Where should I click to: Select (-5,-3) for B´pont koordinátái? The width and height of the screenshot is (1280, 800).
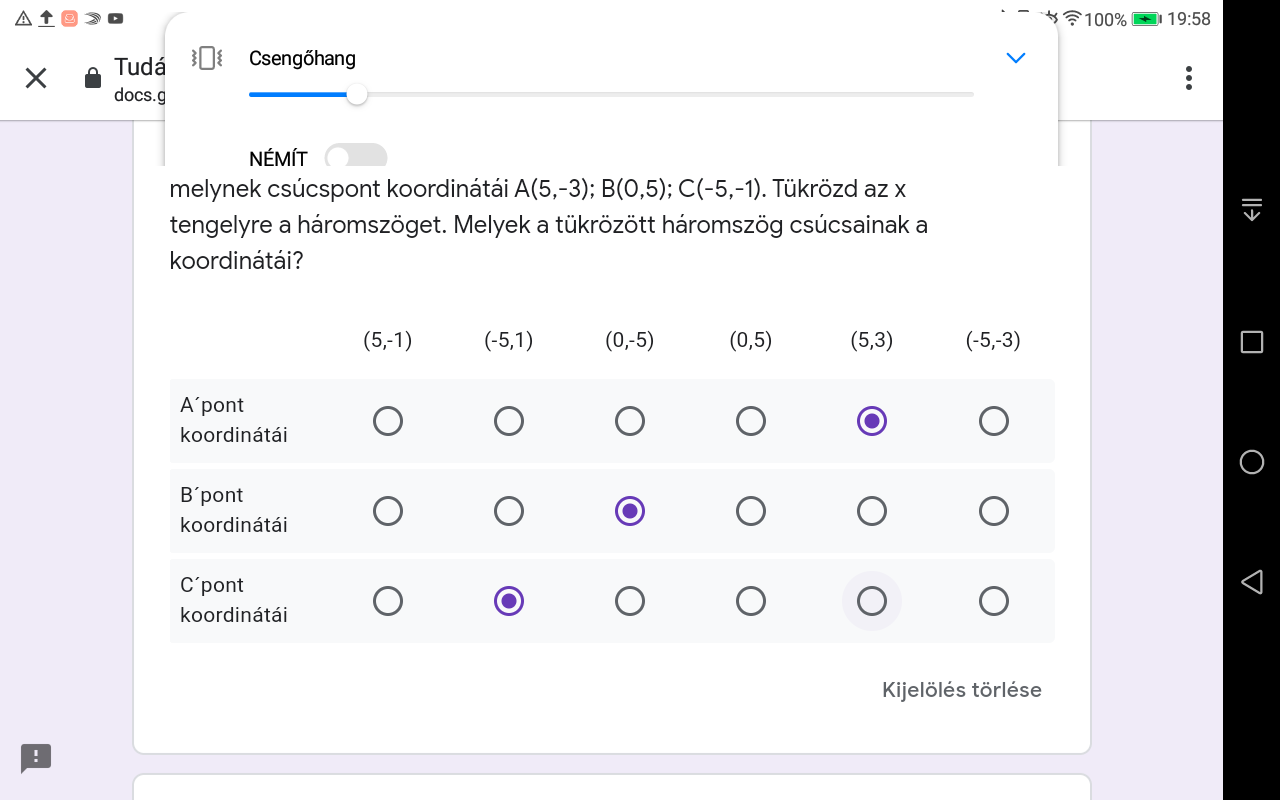point(993,511)
